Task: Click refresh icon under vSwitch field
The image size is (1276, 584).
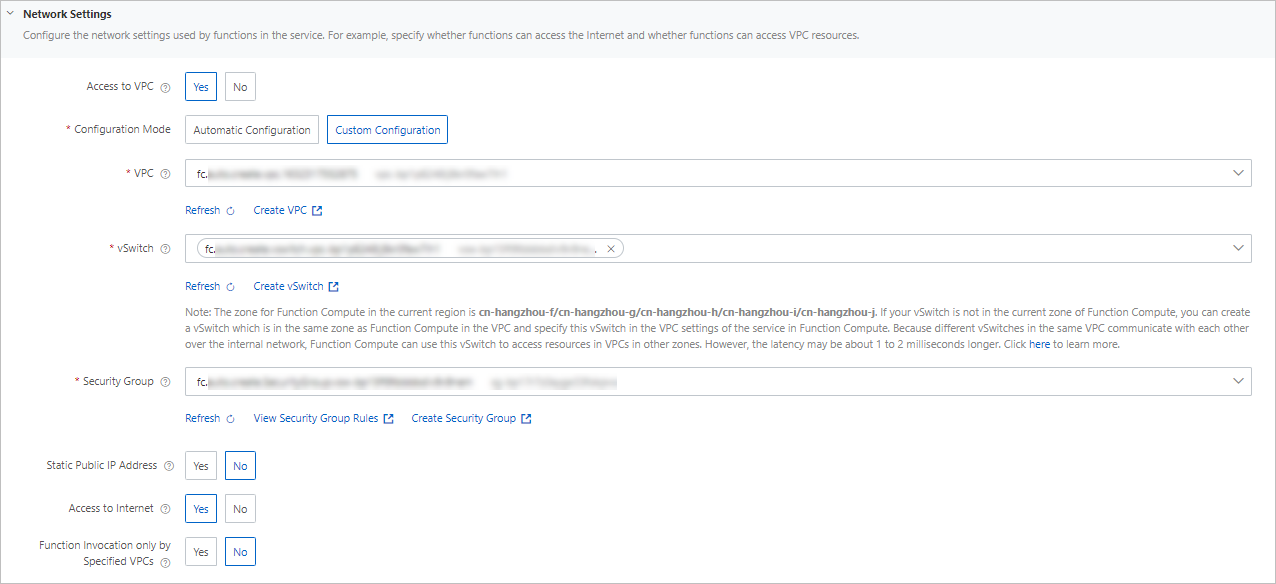Action: pyautogui.click(x=231, y=287)
